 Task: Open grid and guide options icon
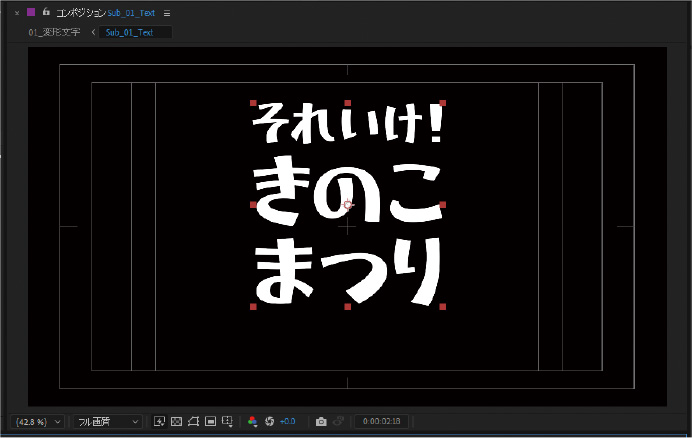228,422
